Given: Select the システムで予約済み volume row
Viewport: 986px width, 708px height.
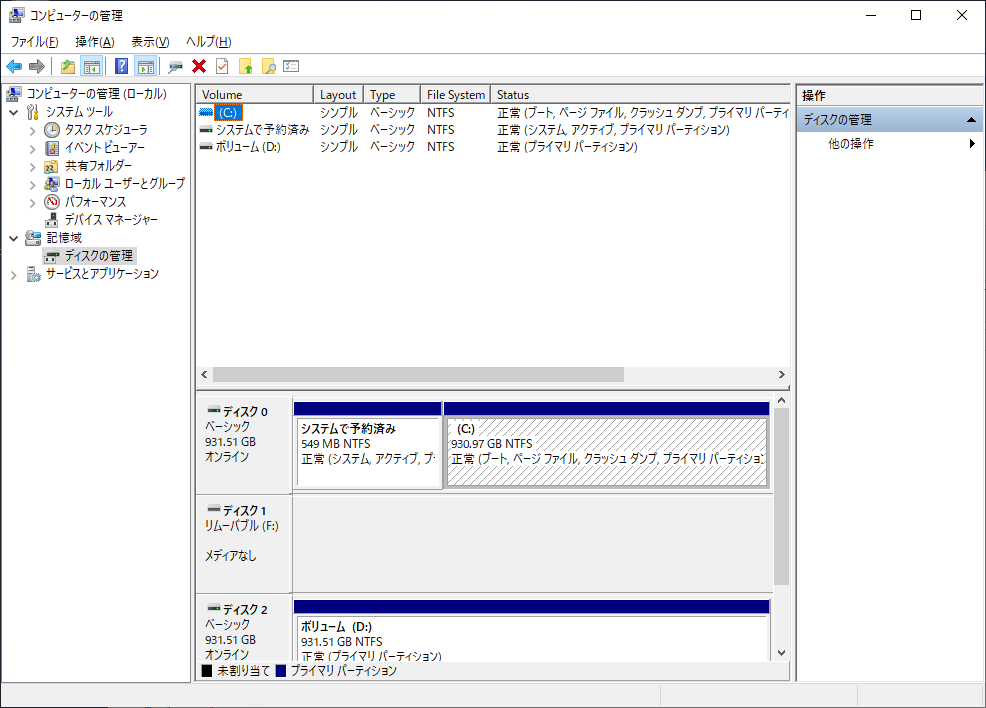Looking at the screenshot, I should click(493, 130).
